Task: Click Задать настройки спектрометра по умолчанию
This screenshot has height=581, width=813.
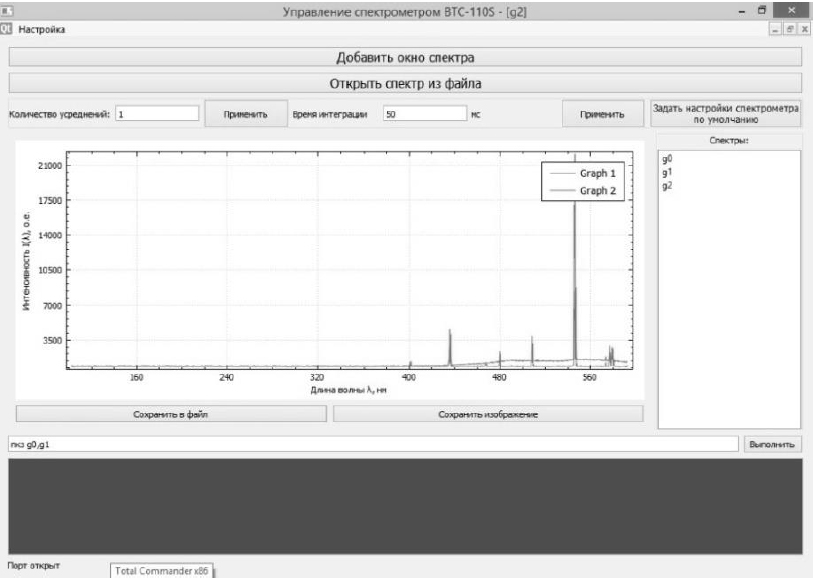Action: click(x=726, y=113)
